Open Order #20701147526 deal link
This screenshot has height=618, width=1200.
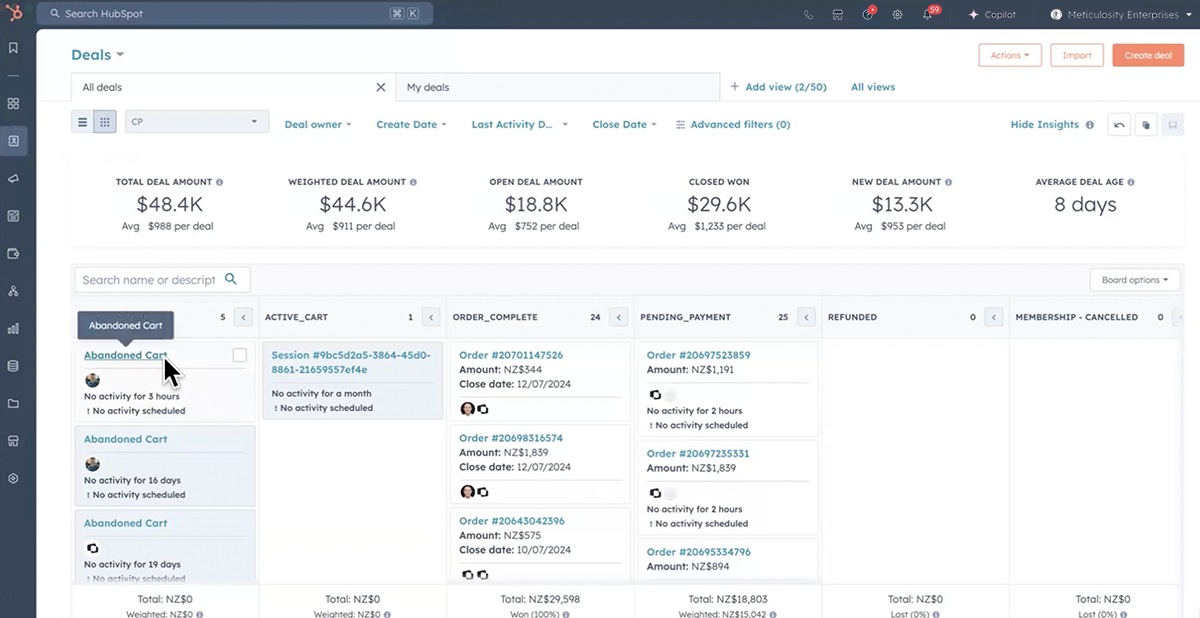coord(510,355)
